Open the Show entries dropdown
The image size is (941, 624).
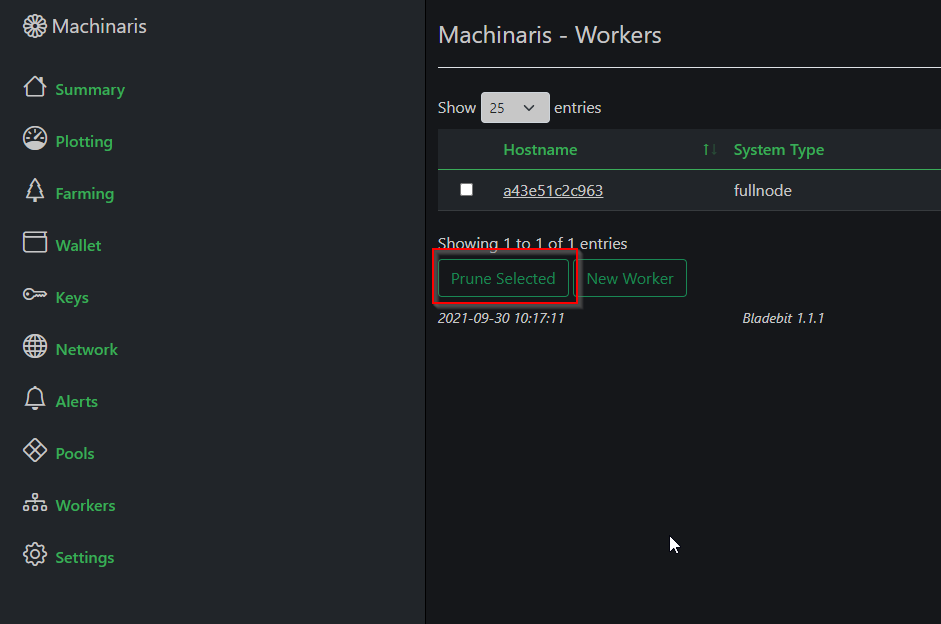515,107
